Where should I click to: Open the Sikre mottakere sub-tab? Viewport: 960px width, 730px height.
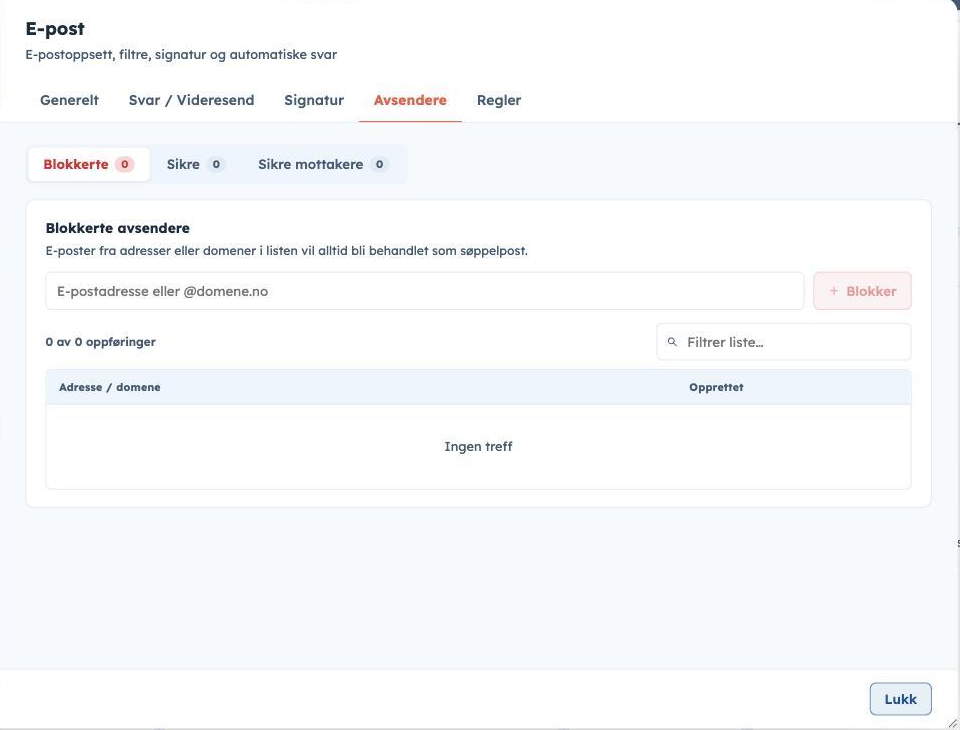pyautogui.click(x=323, y=164)
